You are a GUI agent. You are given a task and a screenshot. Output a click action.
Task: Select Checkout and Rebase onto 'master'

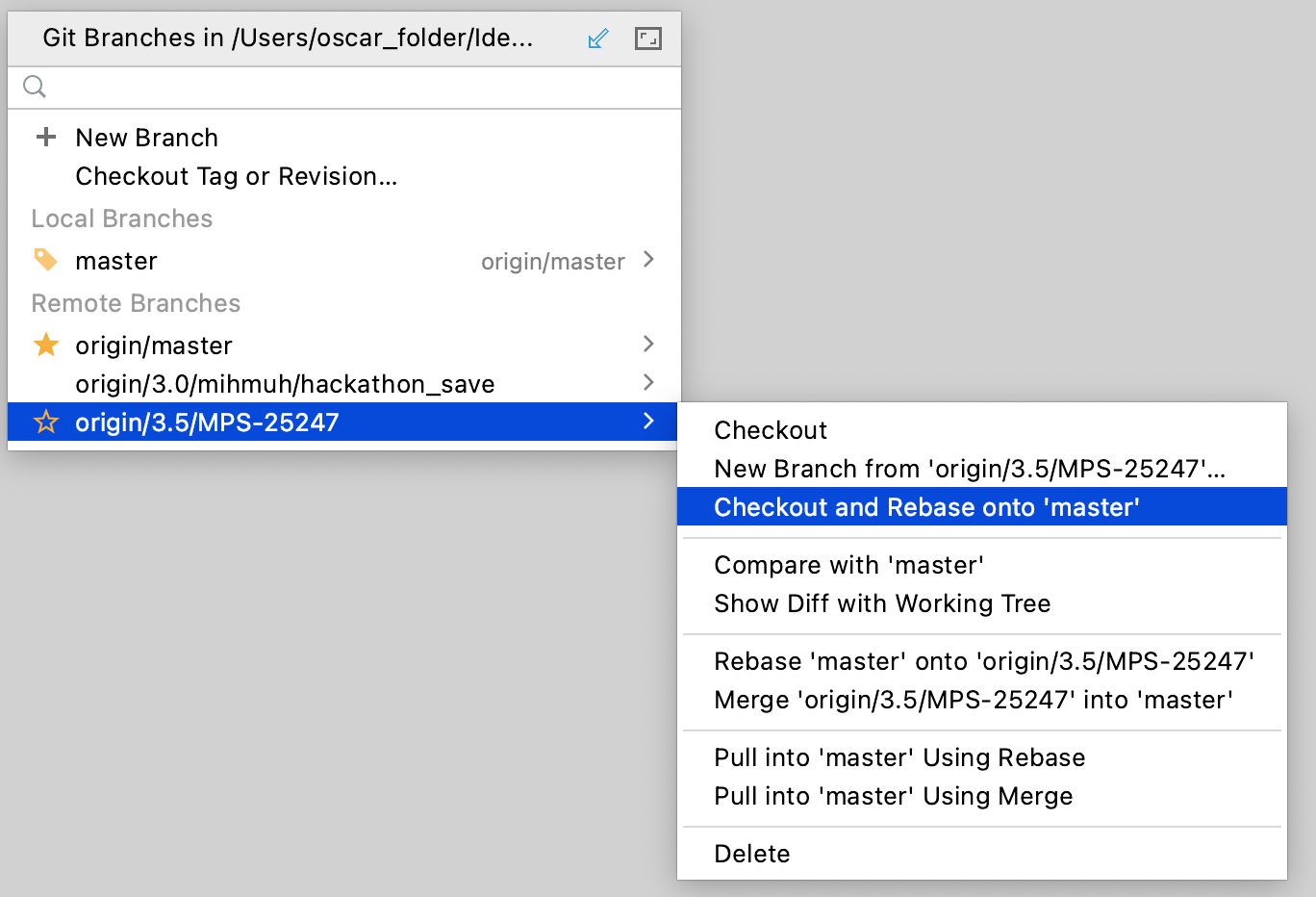[x=926, y=507]
